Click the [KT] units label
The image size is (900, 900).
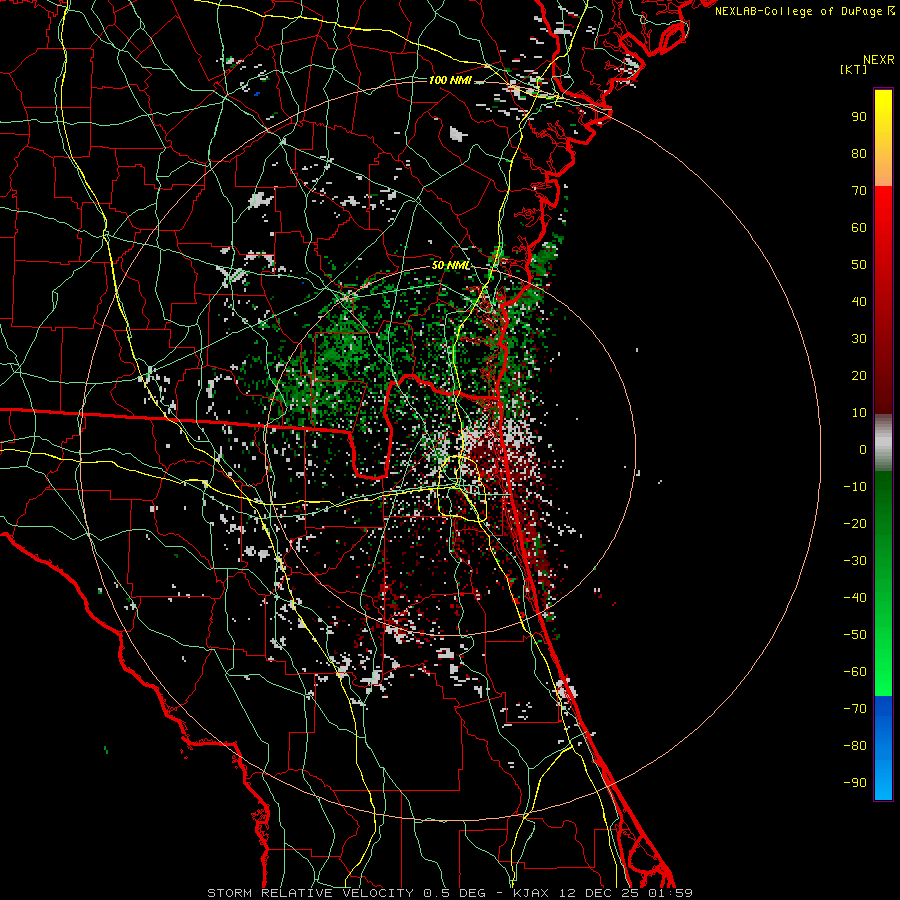tap(854, 69)
